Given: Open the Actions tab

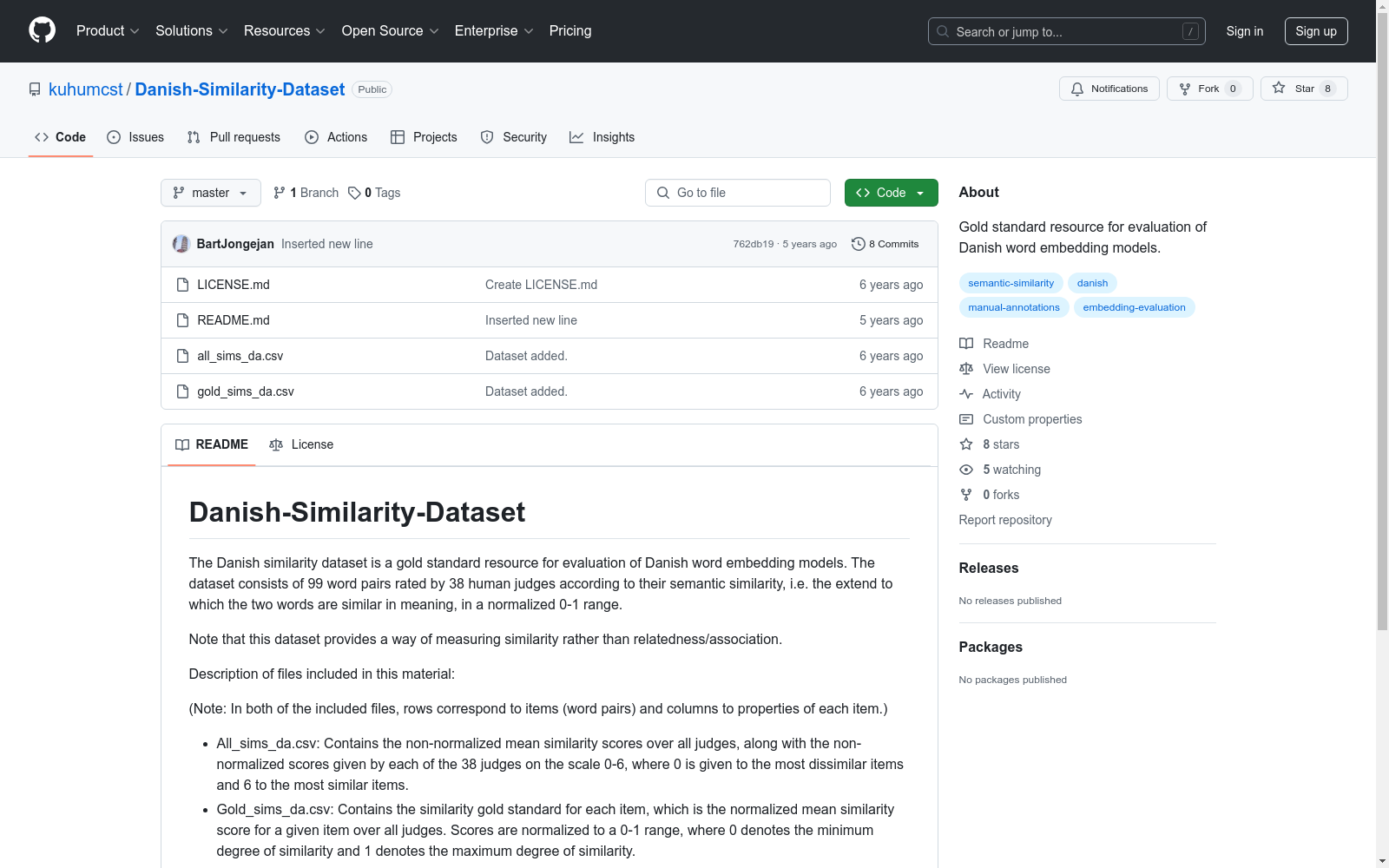Looking at the screenshot, I should tap(336, 137).
